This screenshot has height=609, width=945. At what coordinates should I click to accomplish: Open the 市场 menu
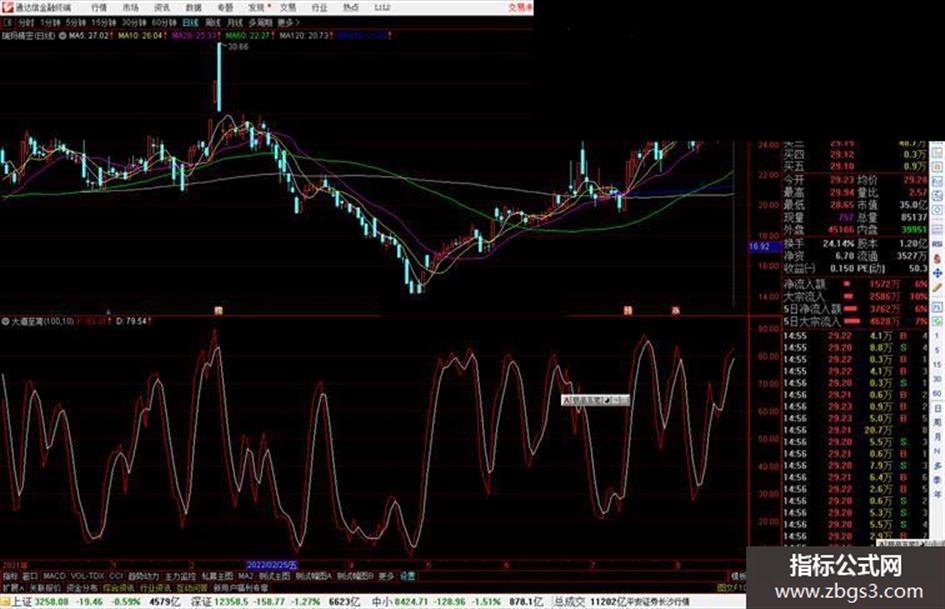tap(130, 7)
